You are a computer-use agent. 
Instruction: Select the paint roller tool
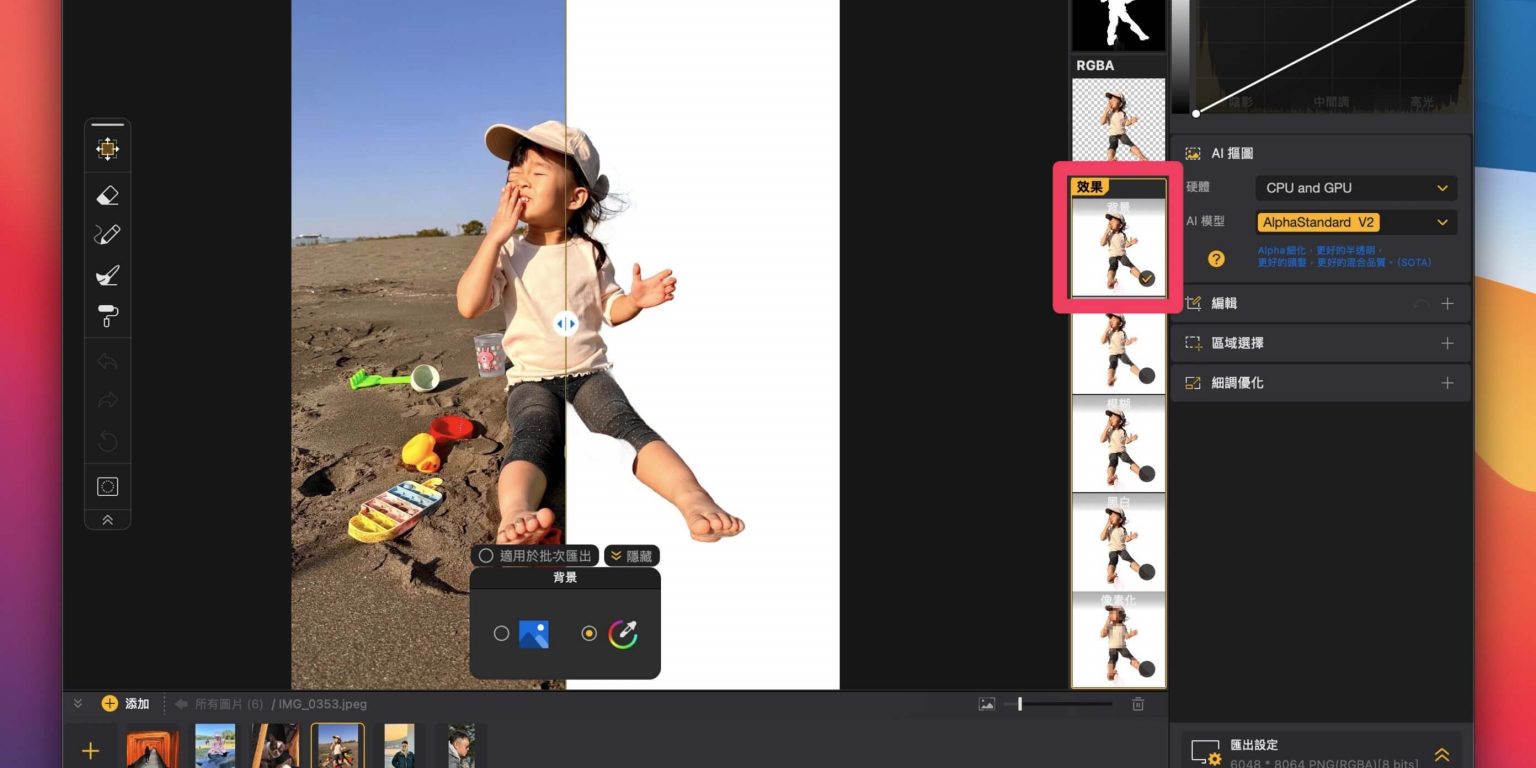107,316
